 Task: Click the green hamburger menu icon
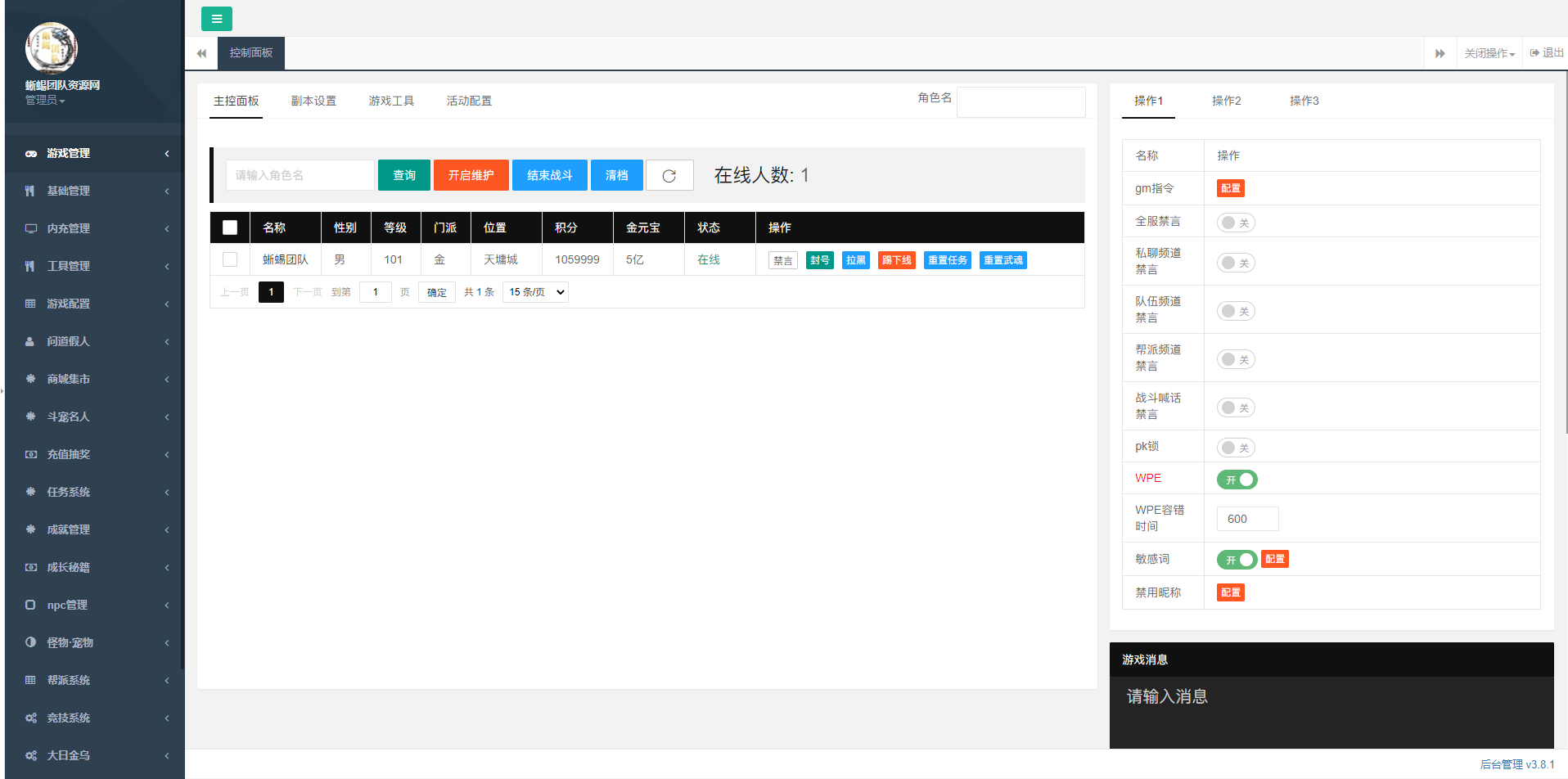tap(216, 19)
